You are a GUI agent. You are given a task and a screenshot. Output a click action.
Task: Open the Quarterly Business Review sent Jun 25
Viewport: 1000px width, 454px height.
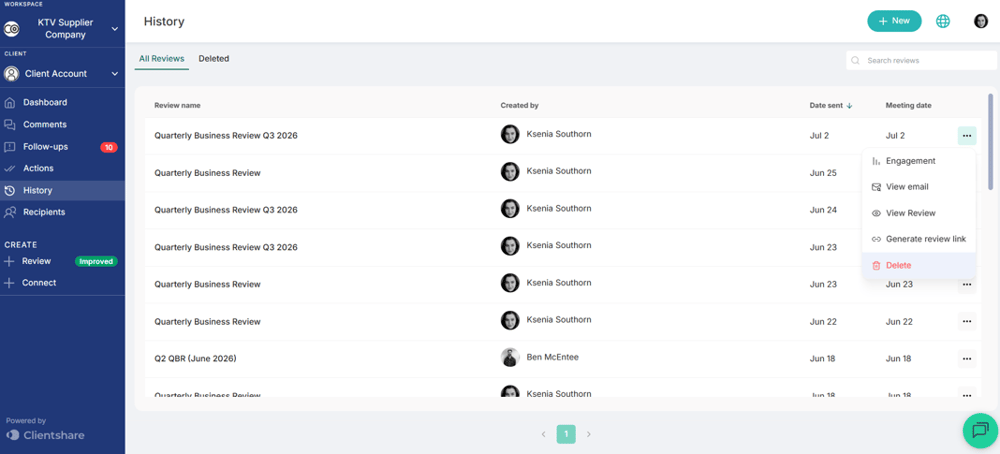click(x=207, y=173)
